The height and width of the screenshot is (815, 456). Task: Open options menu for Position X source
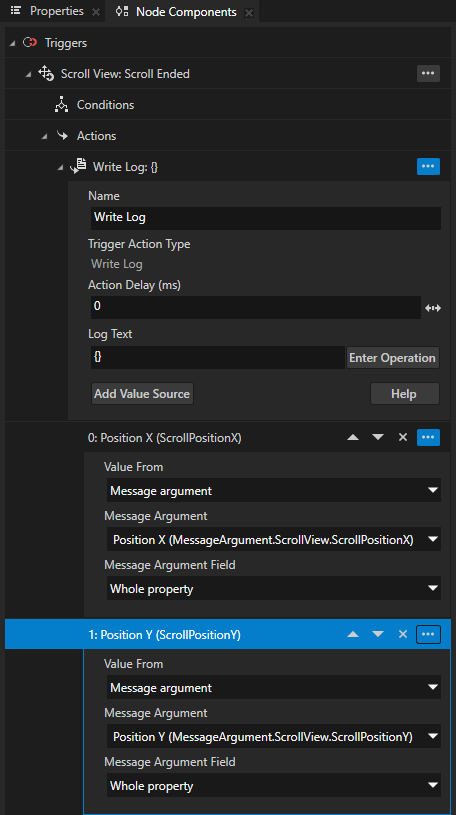[428, 437]
